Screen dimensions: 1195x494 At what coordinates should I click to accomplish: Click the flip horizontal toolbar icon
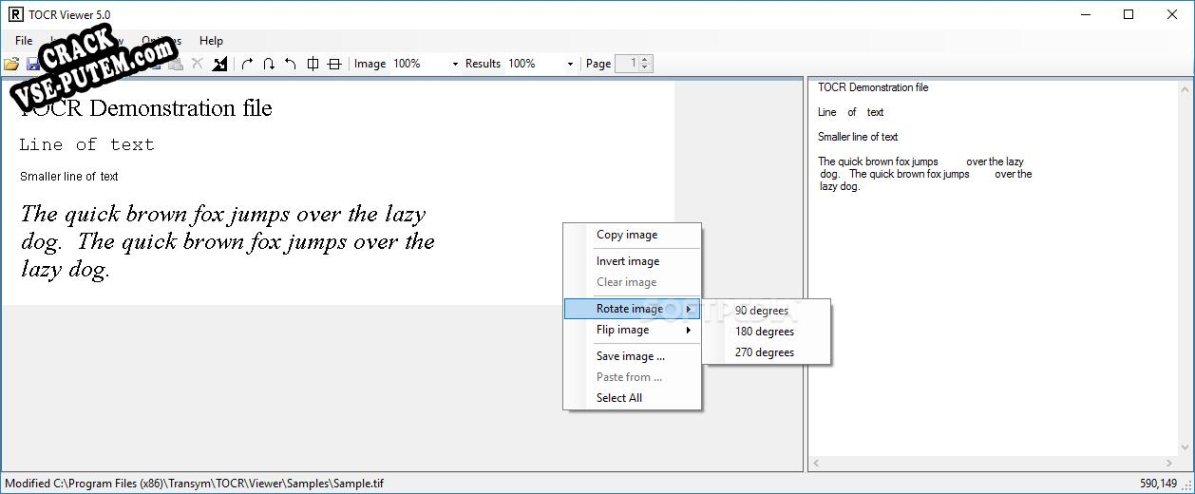(312, 64)
